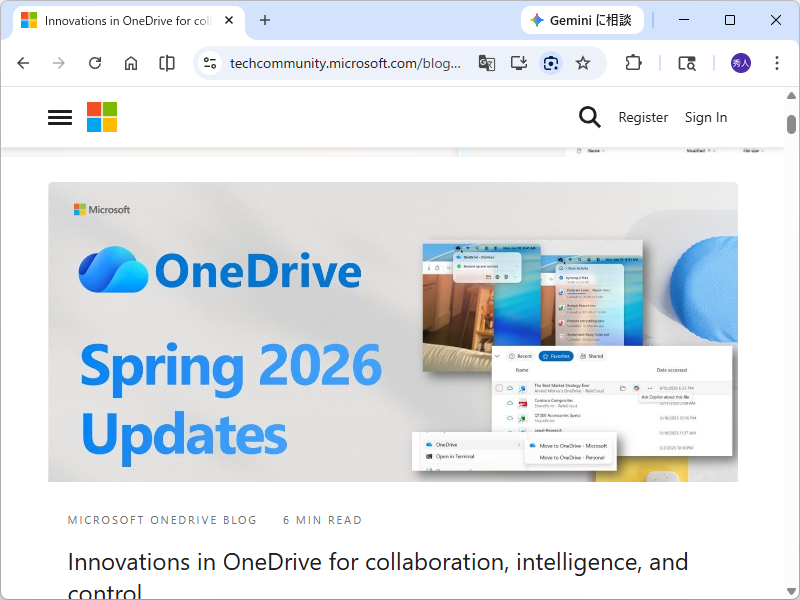Open the Chrome three-dot menu
800x600 pixels.
tap(777, 63)
